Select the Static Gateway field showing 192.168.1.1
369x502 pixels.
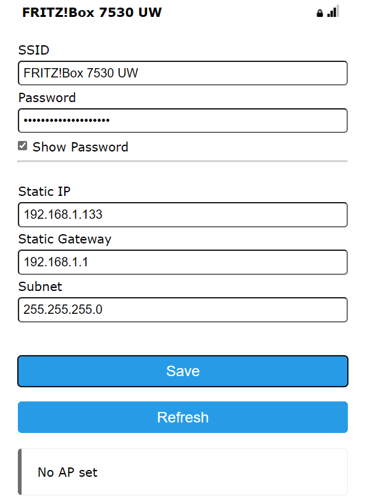(183, 262)
